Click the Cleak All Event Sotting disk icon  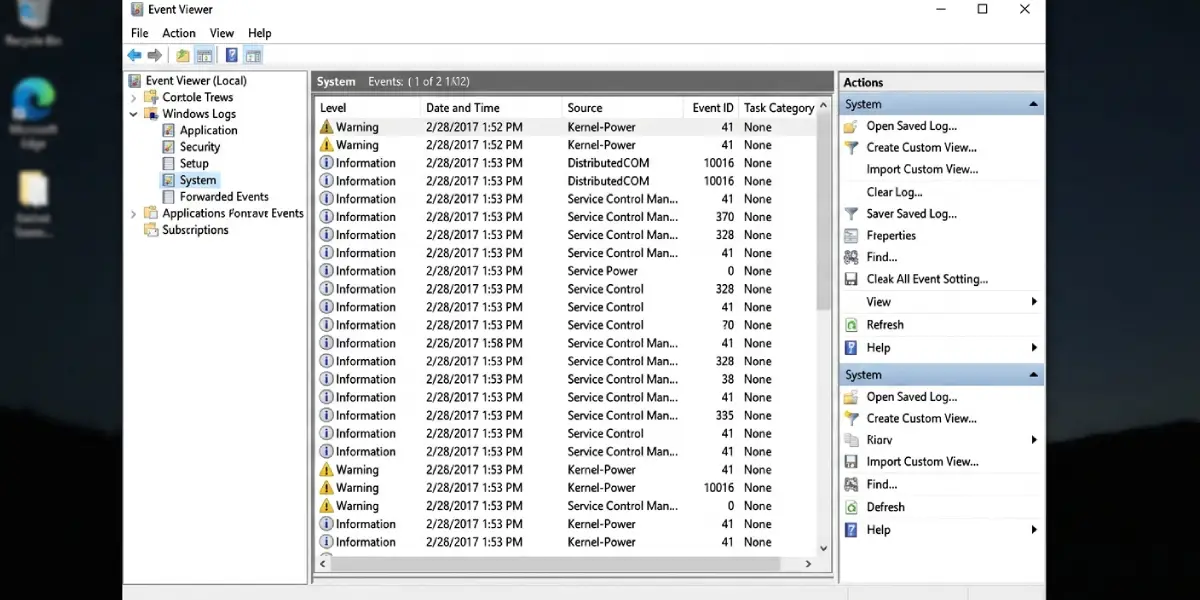coord(851,280)
